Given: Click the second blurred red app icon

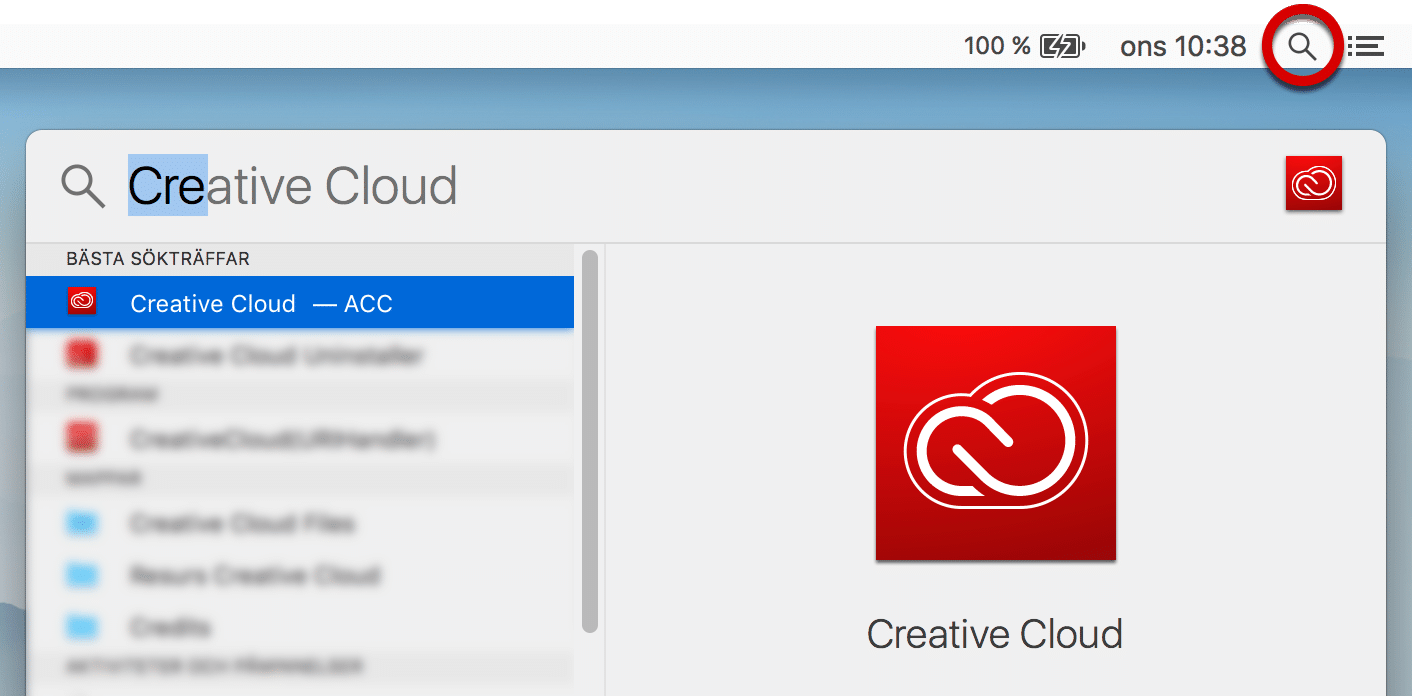Looking at the screenshot, I should coord(82,438).
